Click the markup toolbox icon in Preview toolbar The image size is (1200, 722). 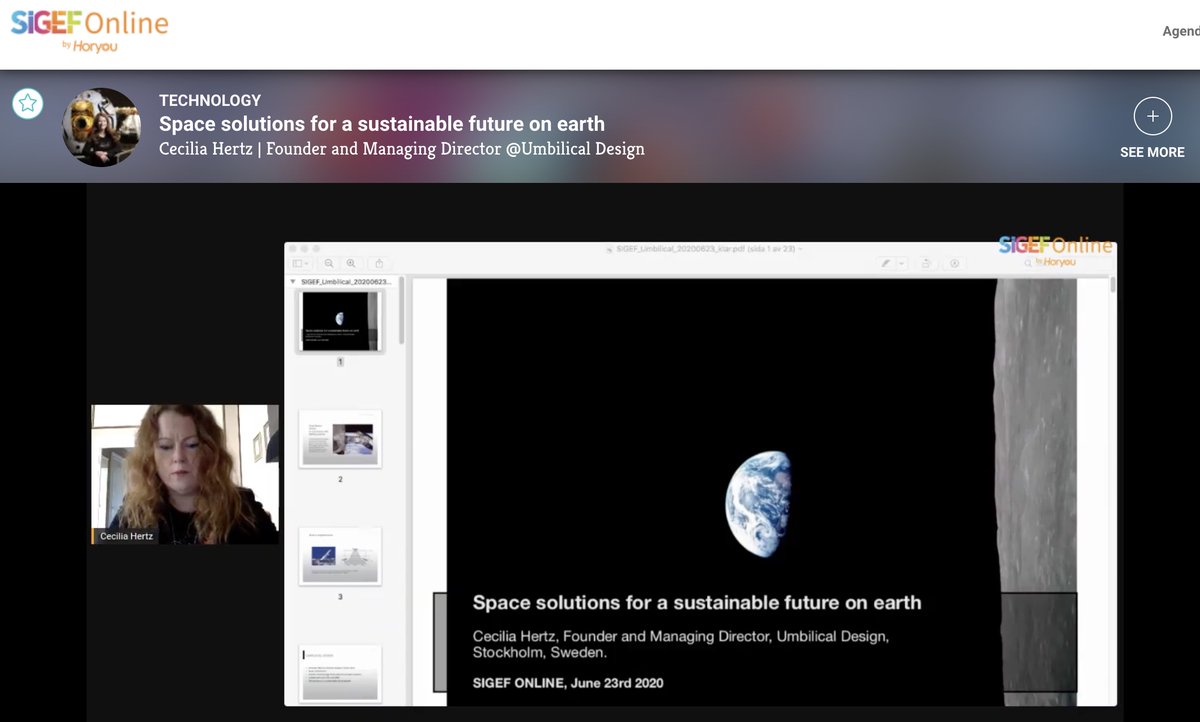(x=955, y=263)
